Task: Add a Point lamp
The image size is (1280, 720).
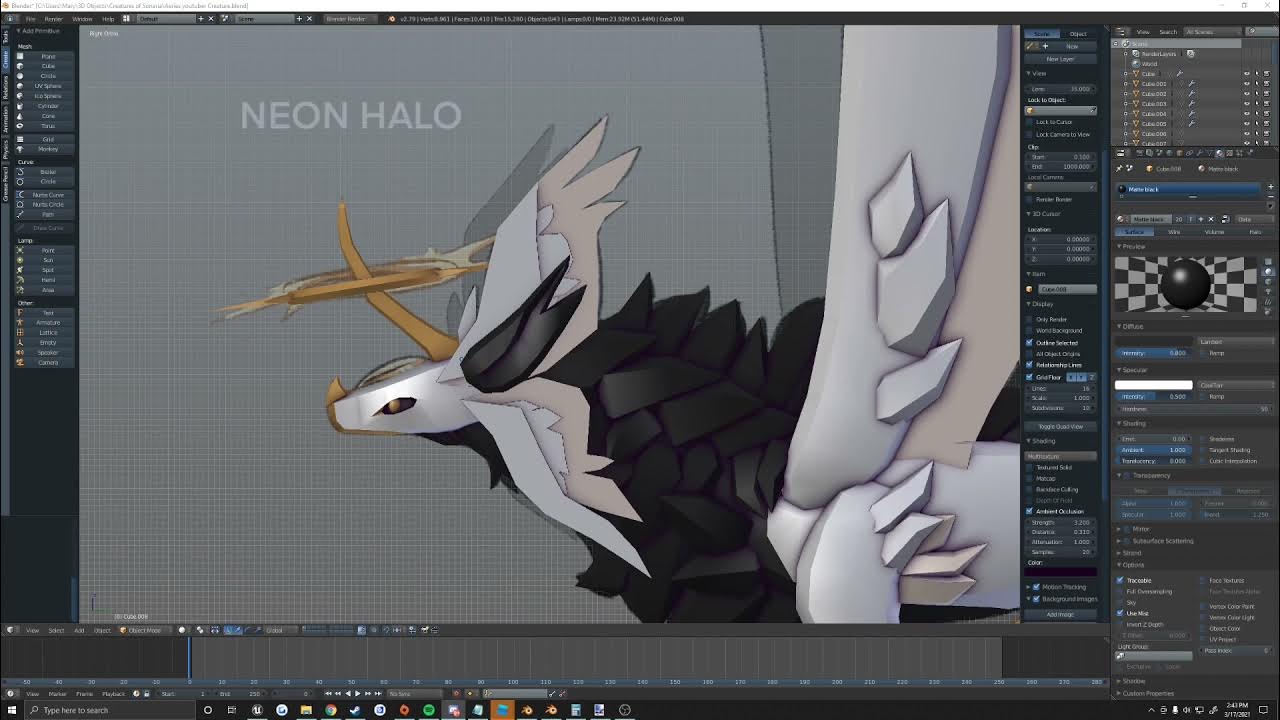Action: pyautogui.click(x=47, y=250)
